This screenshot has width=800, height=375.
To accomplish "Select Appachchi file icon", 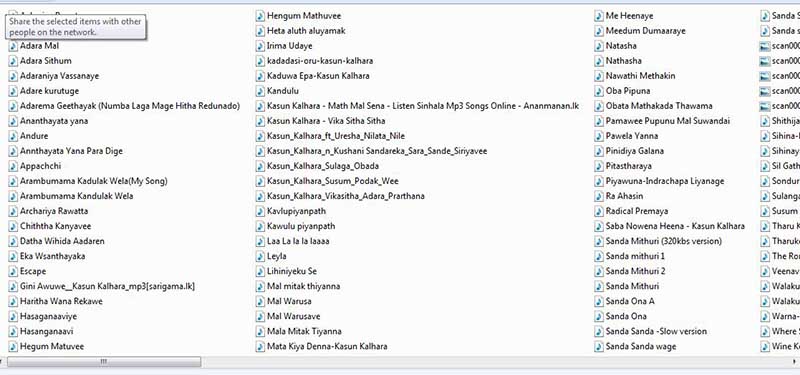I will point(13,166).
